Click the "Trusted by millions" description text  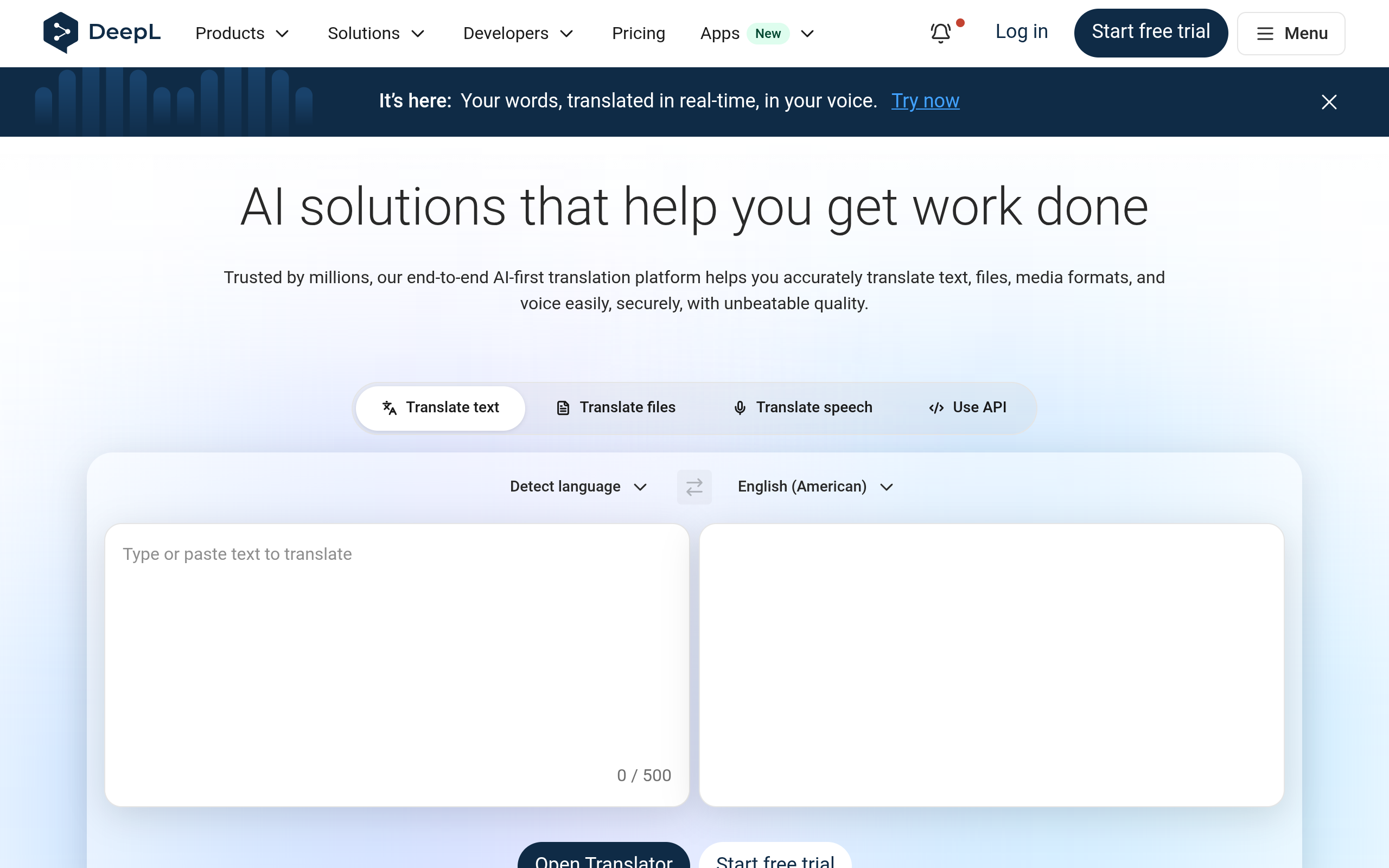point(694,290)
